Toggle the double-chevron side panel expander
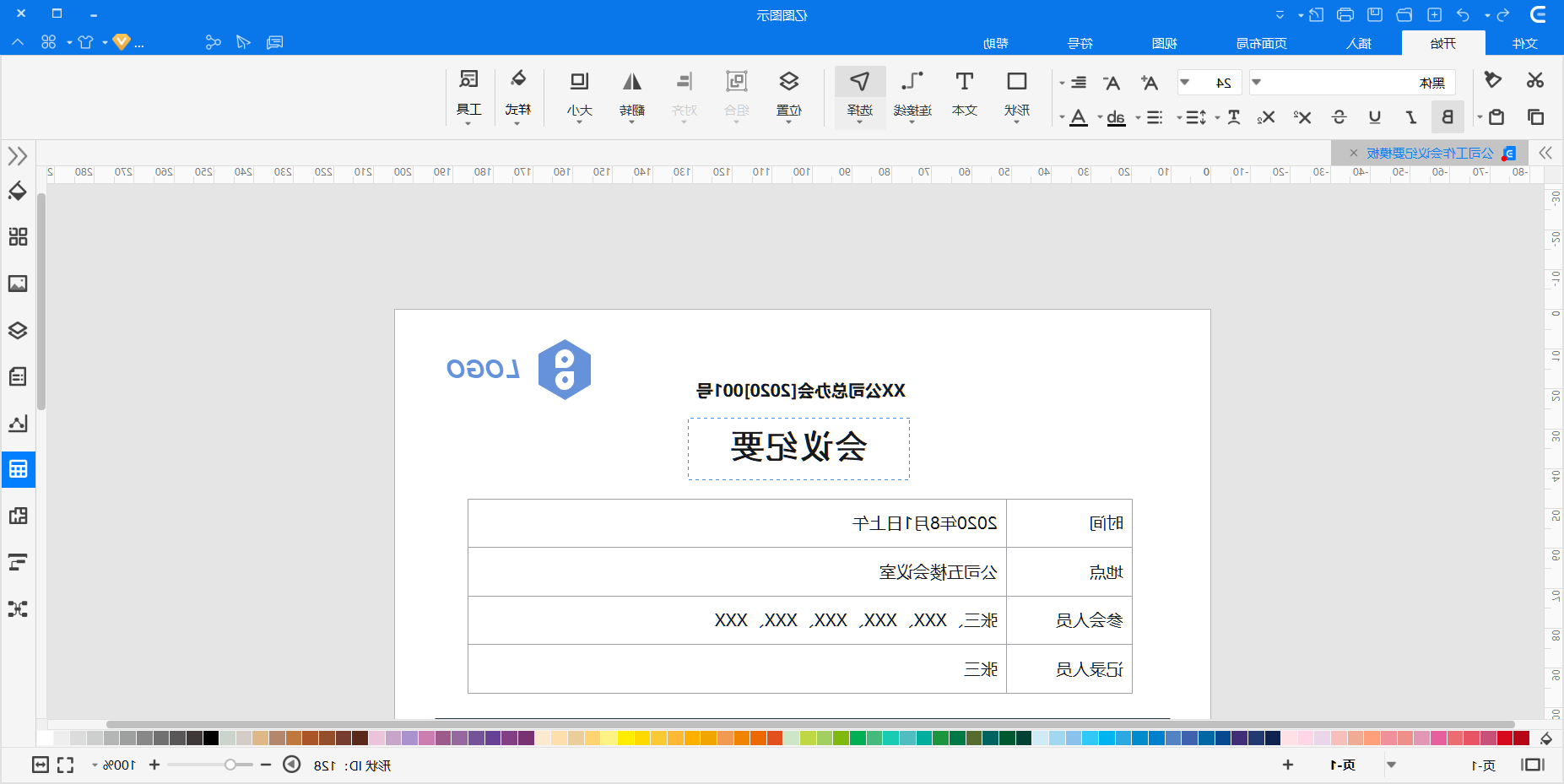 [x=18, y=156]
